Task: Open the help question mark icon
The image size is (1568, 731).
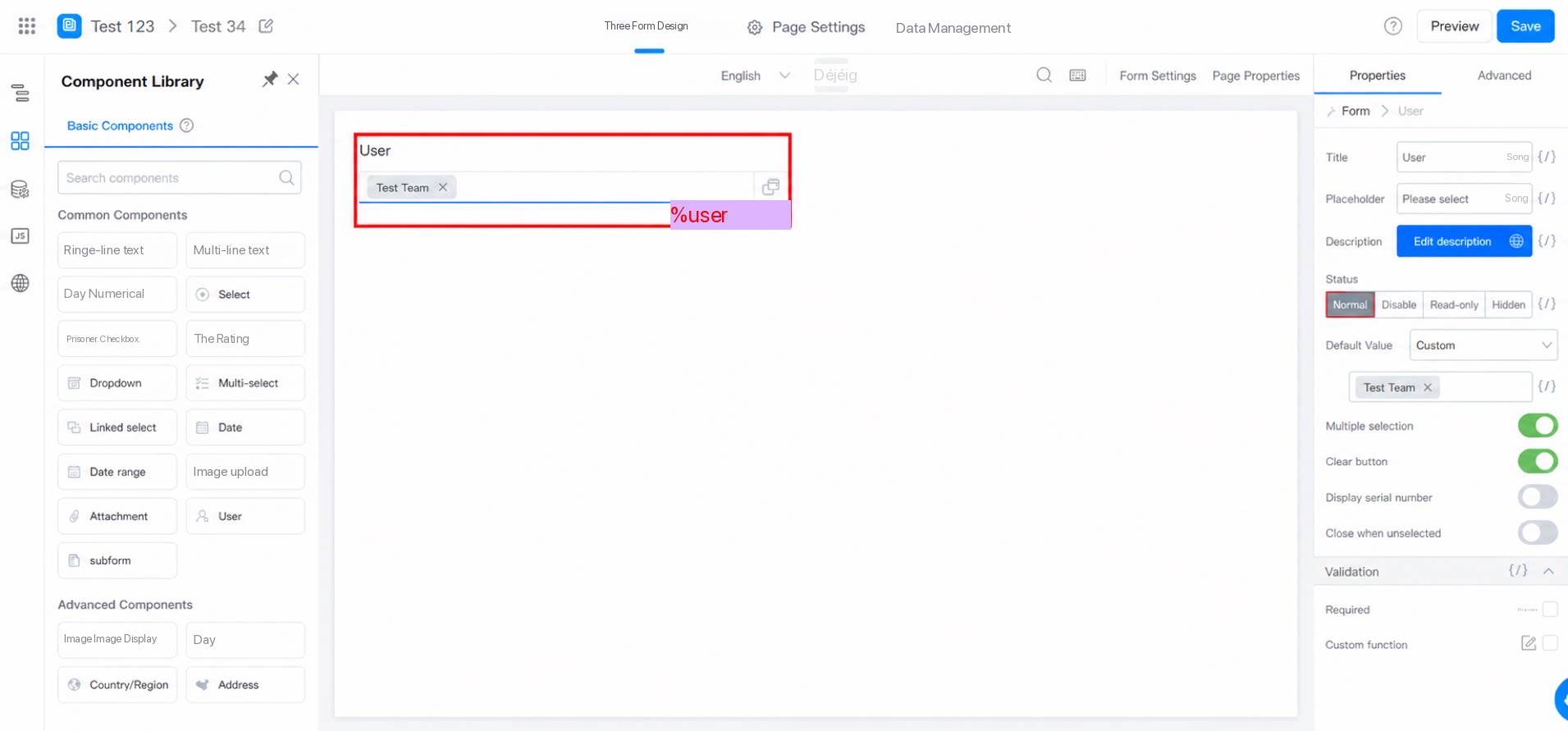Action: pyautogui.click(x=1392, y=26)
